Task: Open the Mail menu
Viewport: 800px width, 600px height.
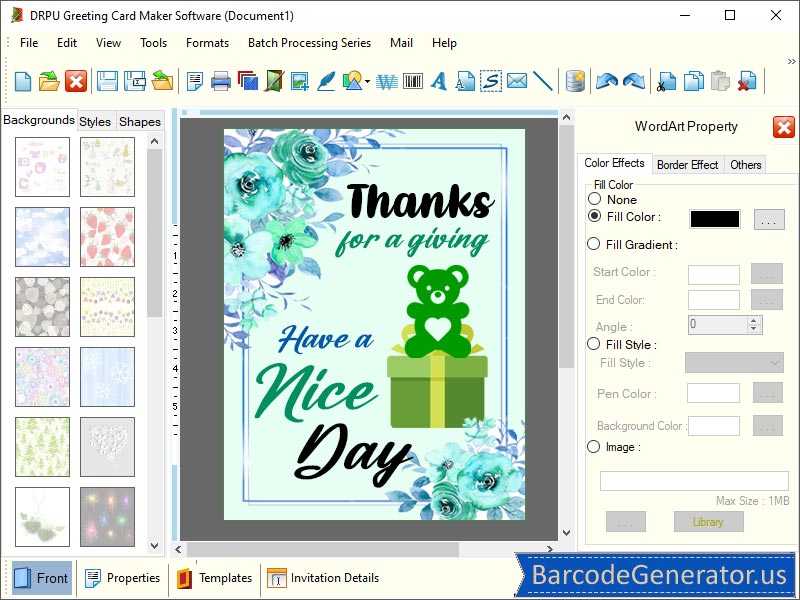Action: [x=401, y=43]
